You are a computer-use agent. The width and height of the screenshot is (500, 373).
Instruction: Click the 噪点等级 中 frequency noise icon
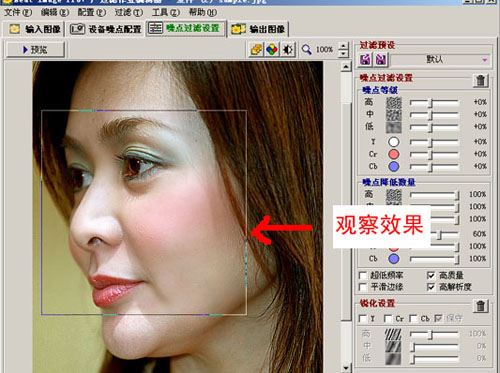click(394, 115)
